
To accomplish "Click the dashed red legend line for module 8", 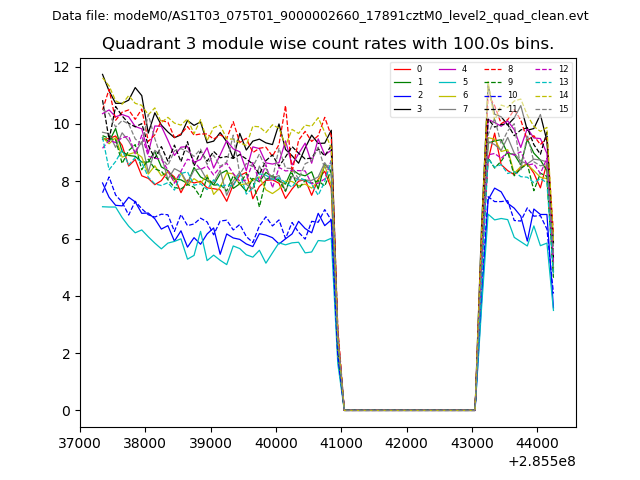I will click(x=492, y=69).
